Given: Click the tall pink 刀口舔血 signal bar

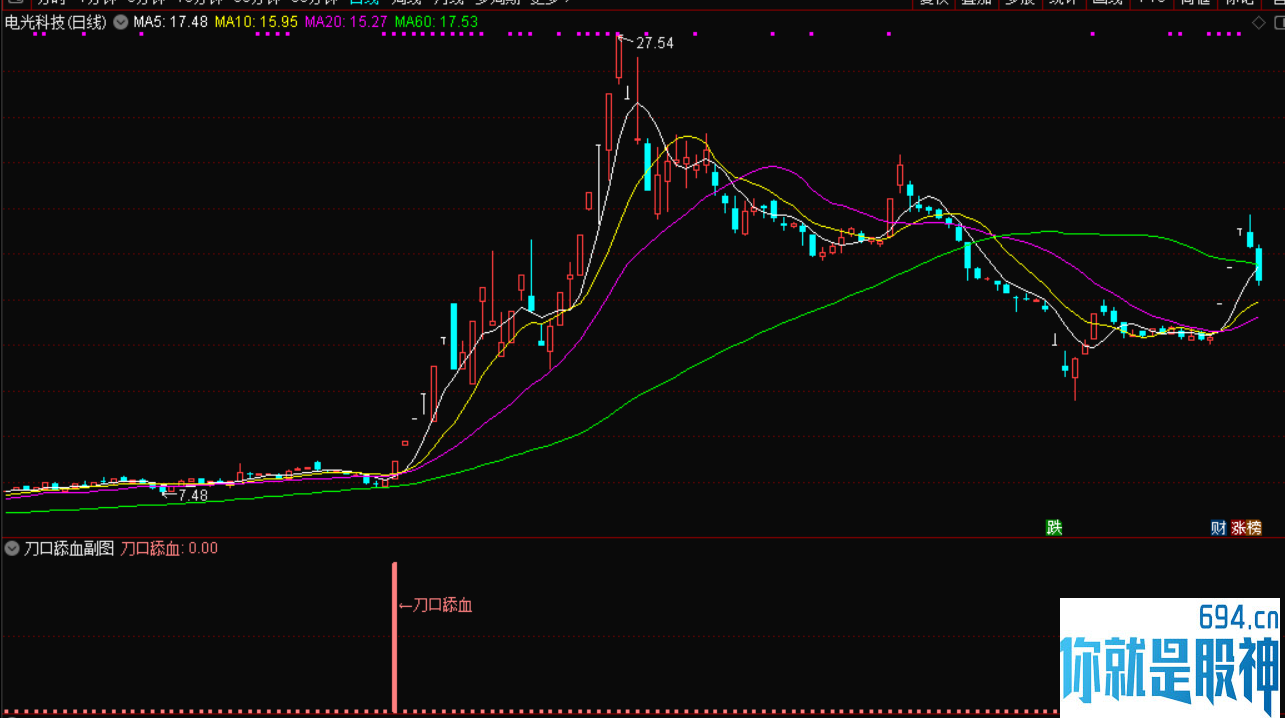Looking at the screenshot, I should [394, 637].
